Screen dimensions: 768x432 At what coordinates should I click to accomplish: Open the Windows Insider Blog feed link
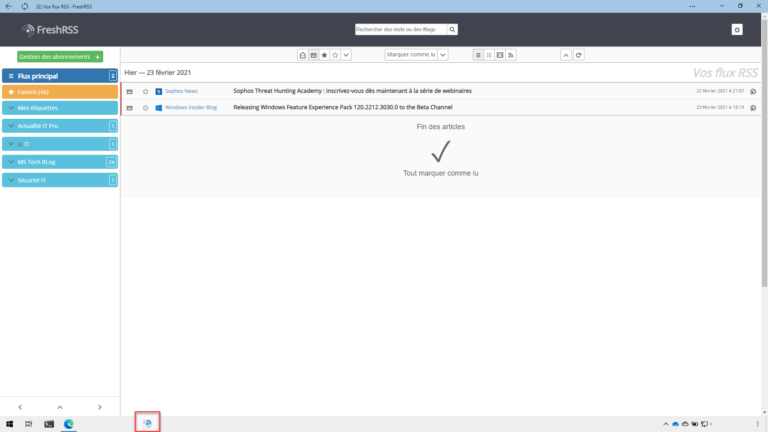point(191,107)
